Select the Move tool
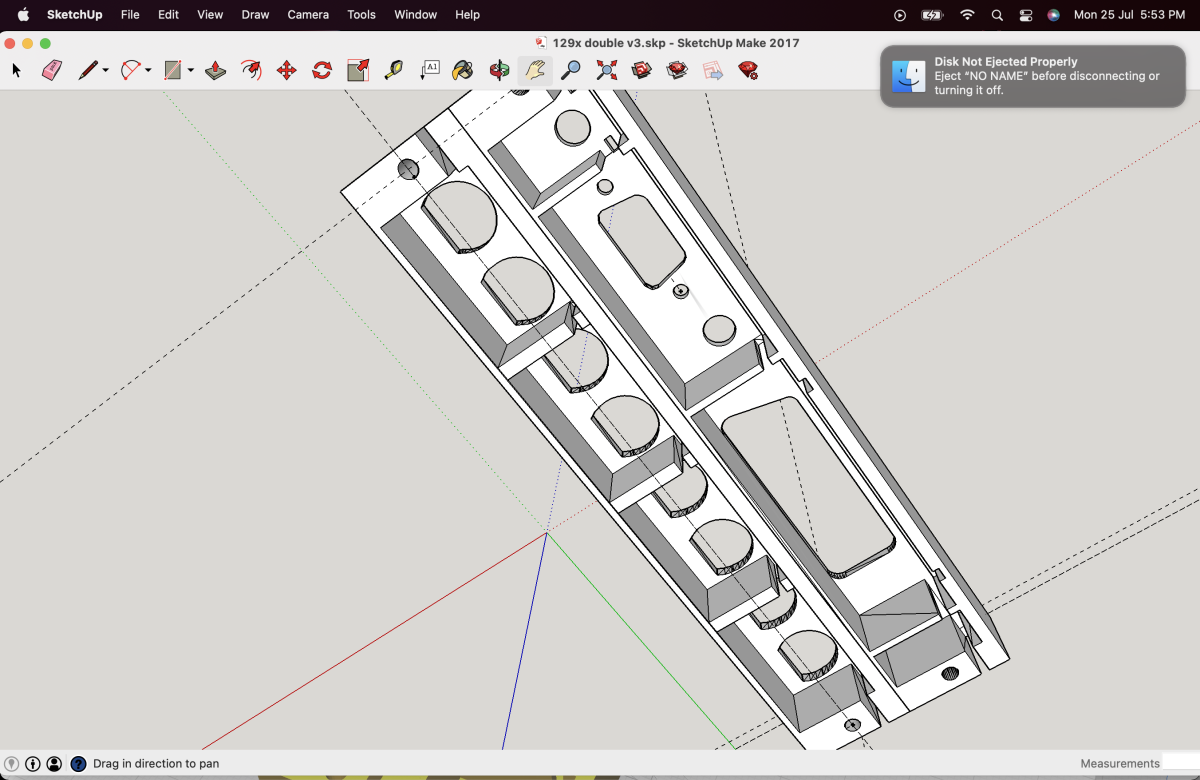The width and height of the screenshot is (1200, 780). point(286,70)
